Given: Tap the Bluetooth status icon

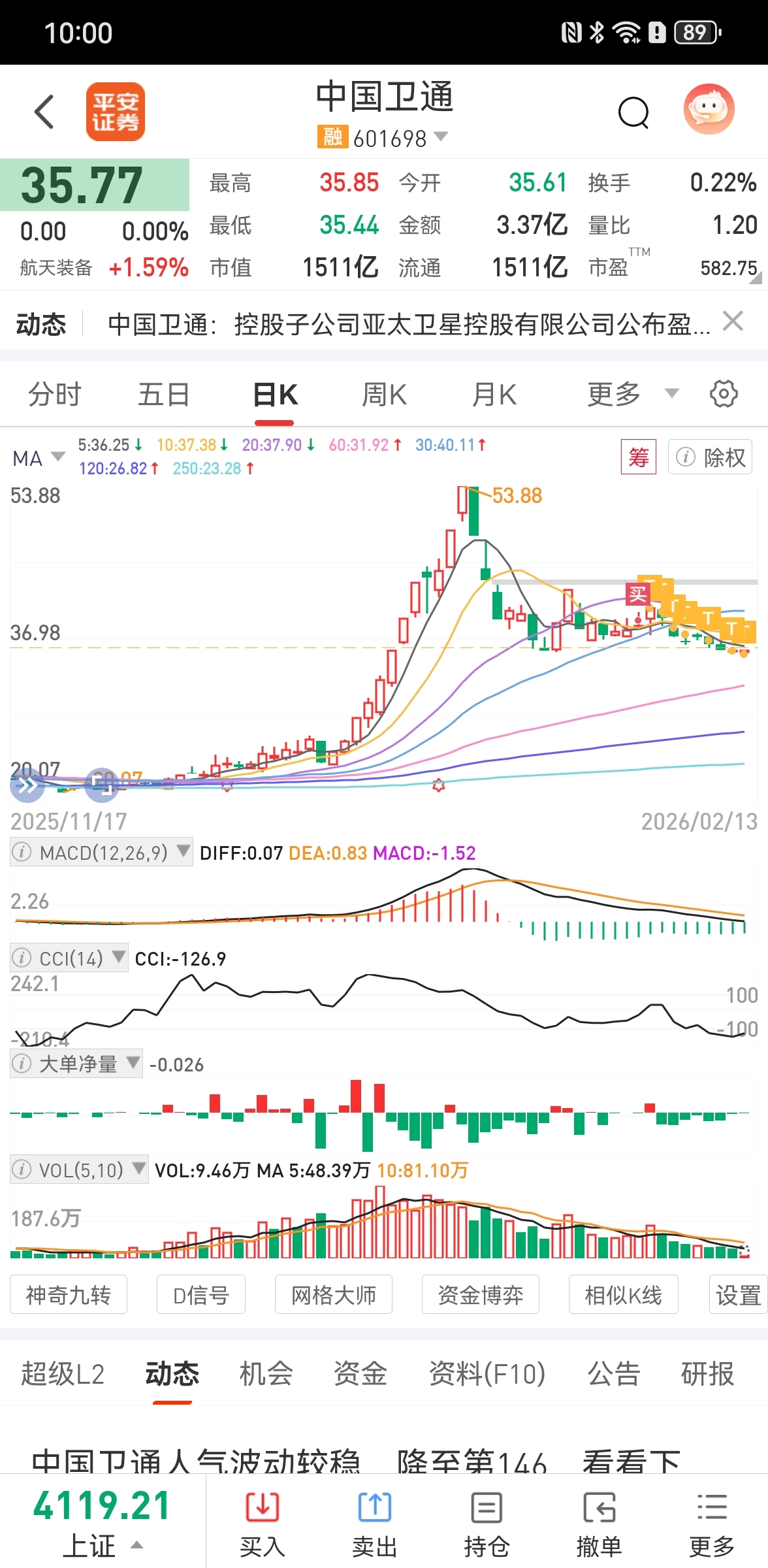Looking at the screenshot, I should (x=597, y=32).
